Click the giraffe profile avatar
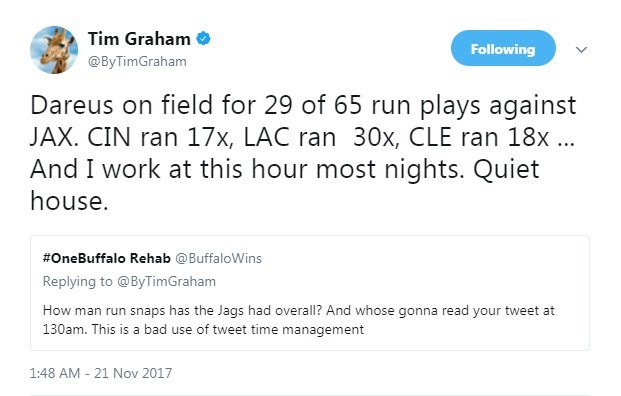The height and width of the screenshot is (396, 621). (x=54, y=50)
